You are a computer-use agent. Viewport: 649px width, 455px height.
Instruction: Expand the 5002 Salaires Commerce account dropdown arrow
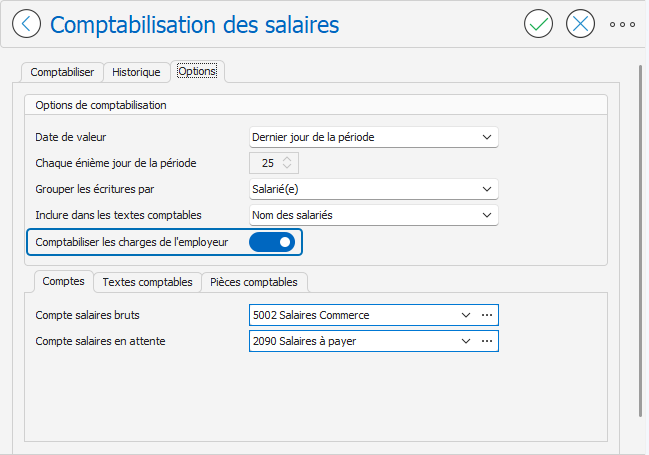pyautogui.click(x=466, y=315)
